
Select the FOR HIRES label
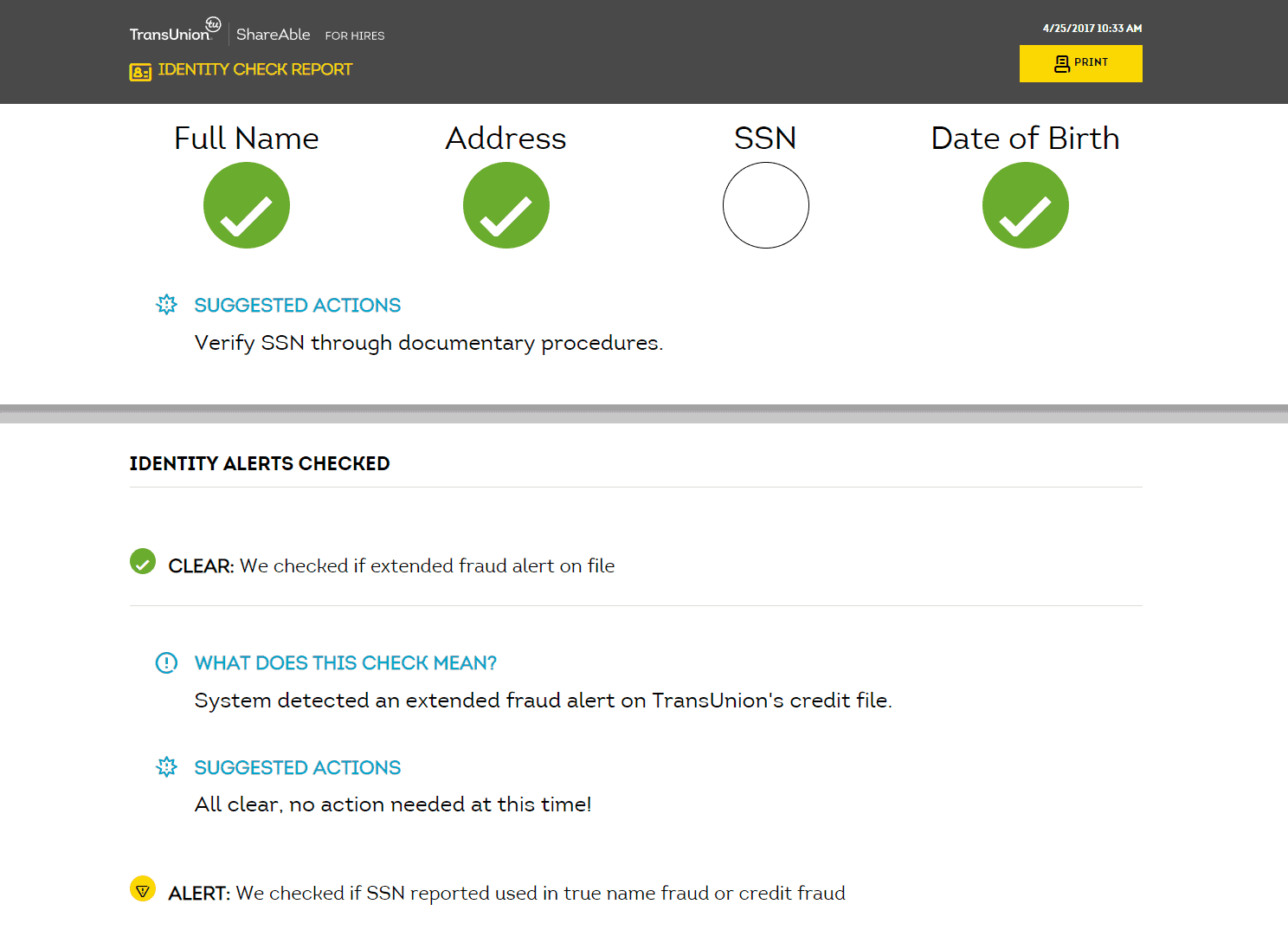(355, 36)
